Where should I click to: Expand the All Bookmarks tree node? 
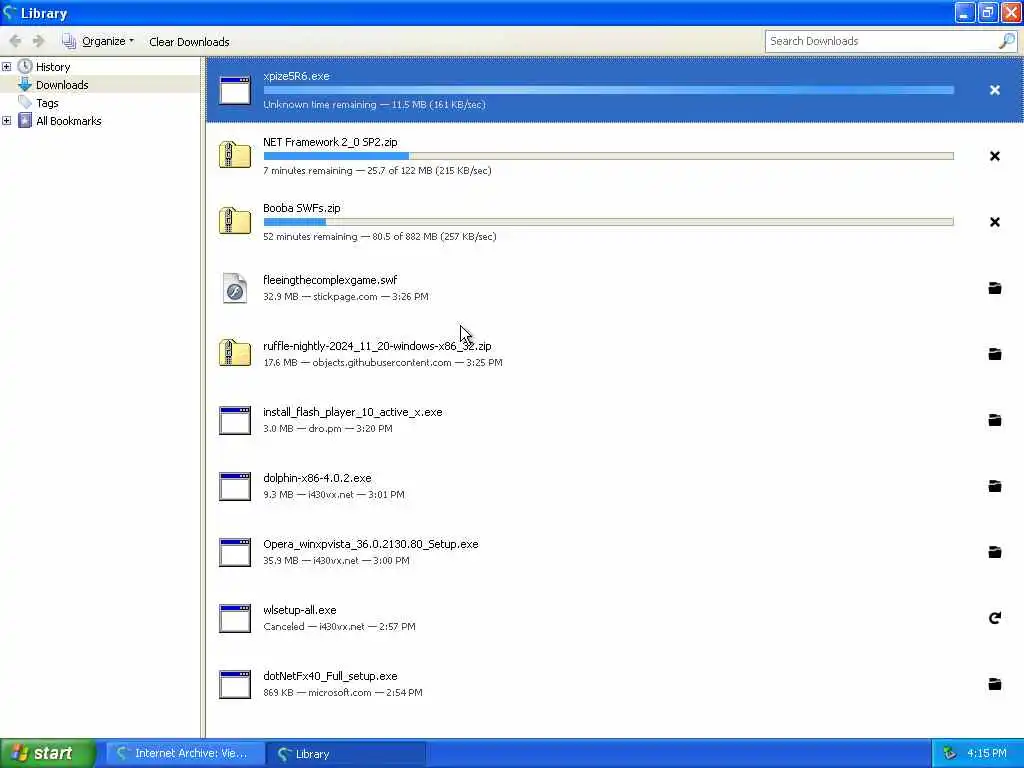coord(7,121)
